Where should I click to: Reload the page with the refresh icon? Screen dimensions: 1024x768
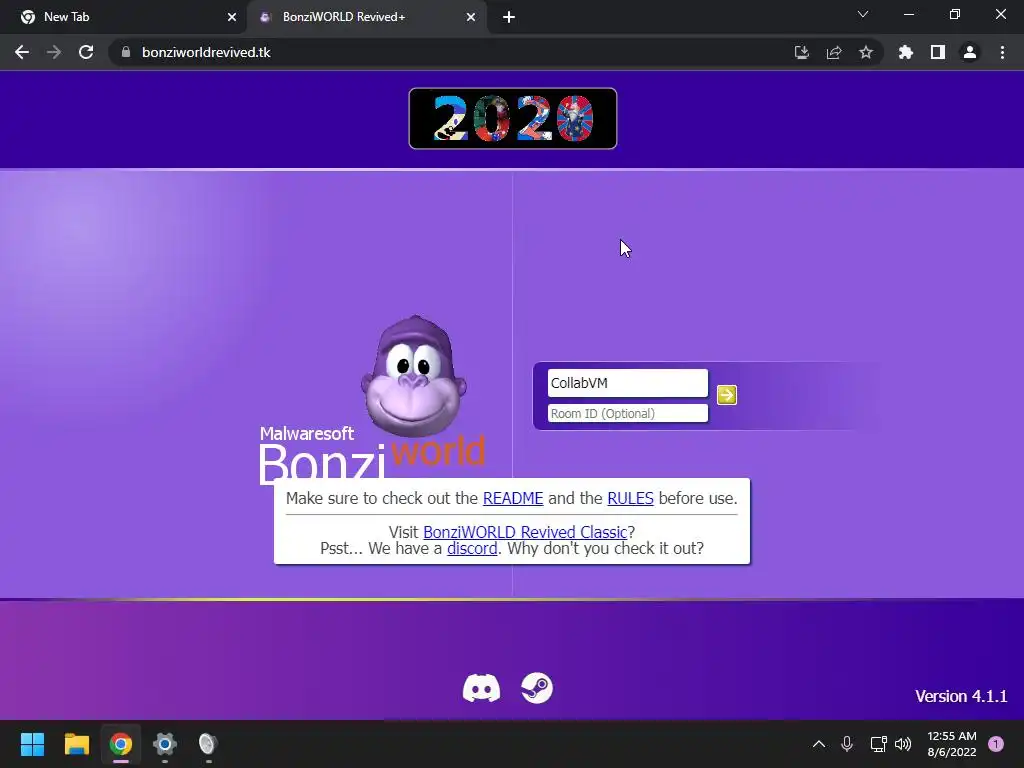pos(86,52)
